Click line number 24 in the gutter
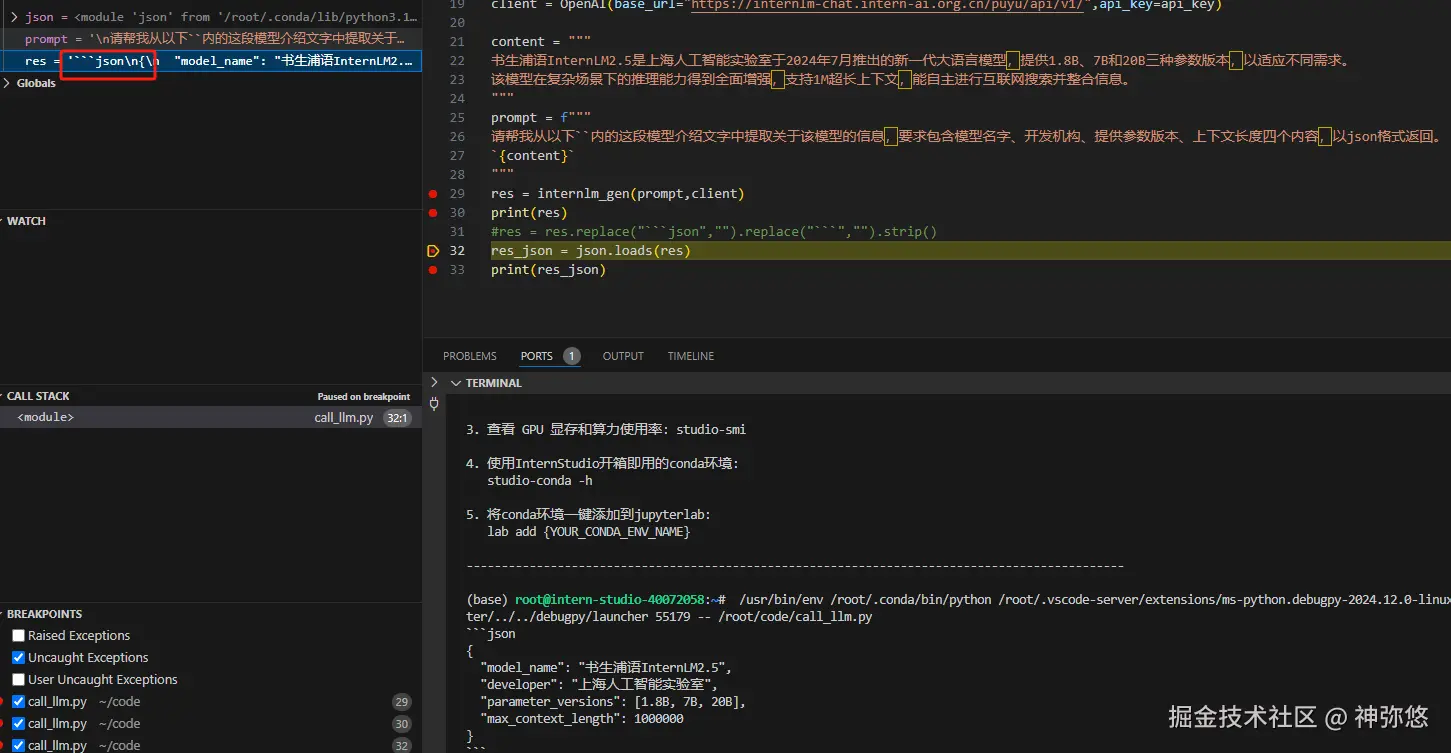The height and width of the screenshot is (753, 1451). click(458, 99)
